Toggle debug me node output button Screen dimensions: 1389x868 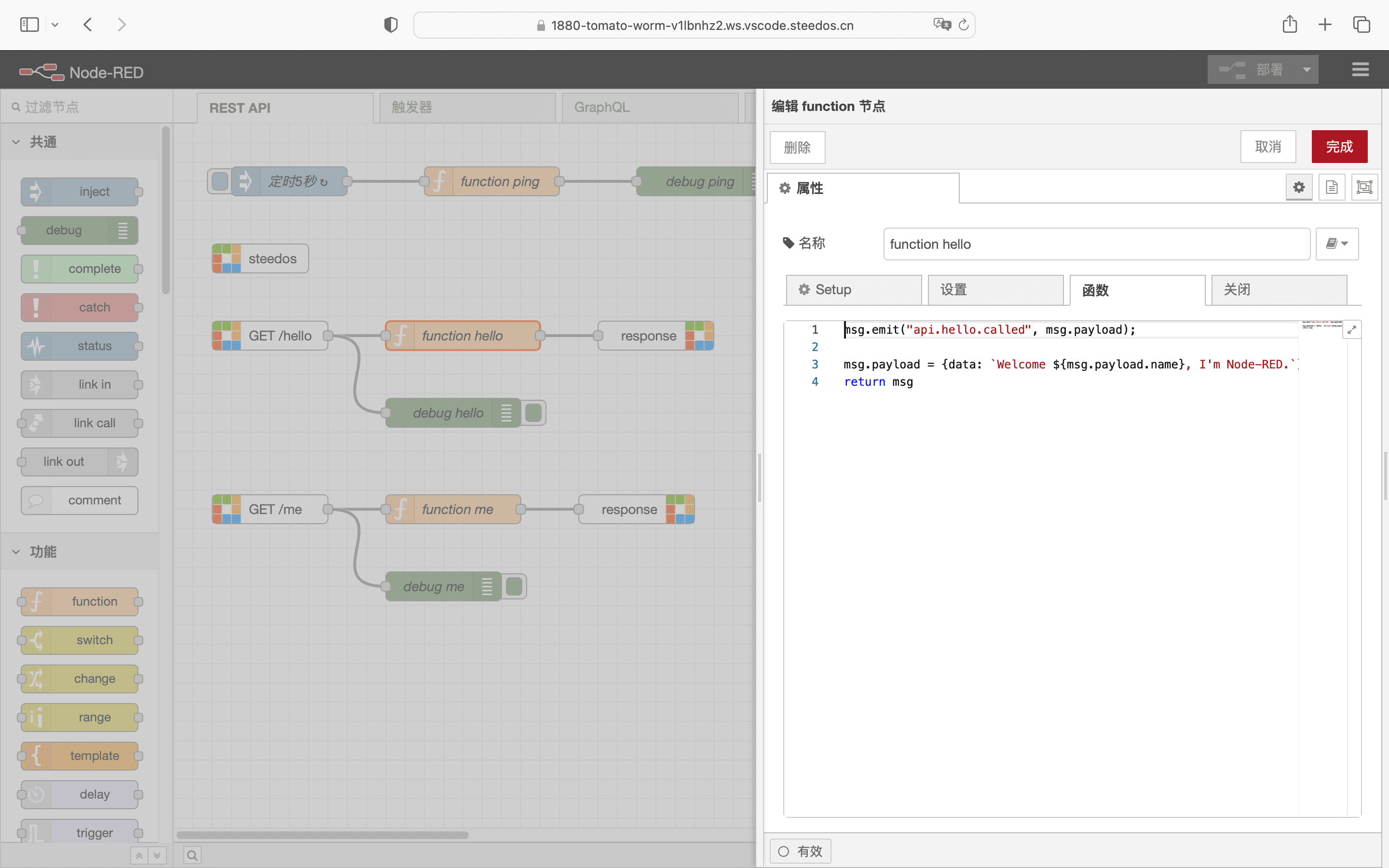[x=514, y=586]
